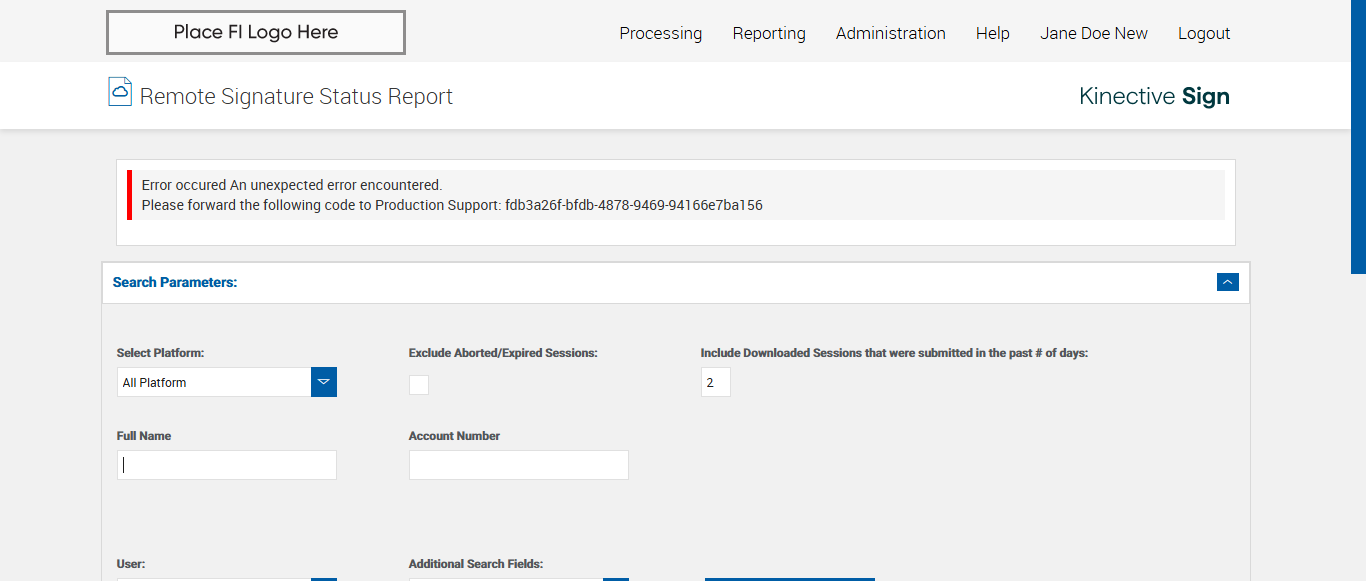The image size is (1366, 581).
Task: Open the Administration menu
Action: (x=891, y=33)
